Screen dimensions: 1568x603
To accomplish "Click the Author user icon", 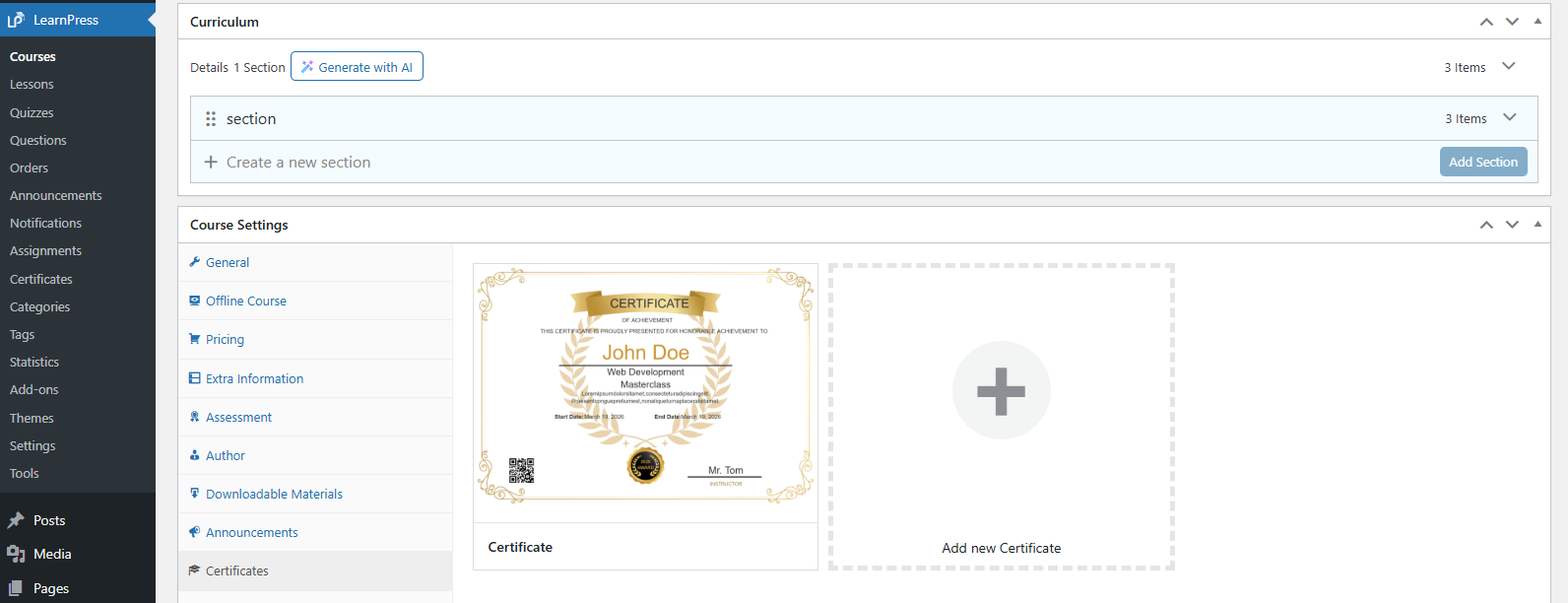I will [195, 455].
